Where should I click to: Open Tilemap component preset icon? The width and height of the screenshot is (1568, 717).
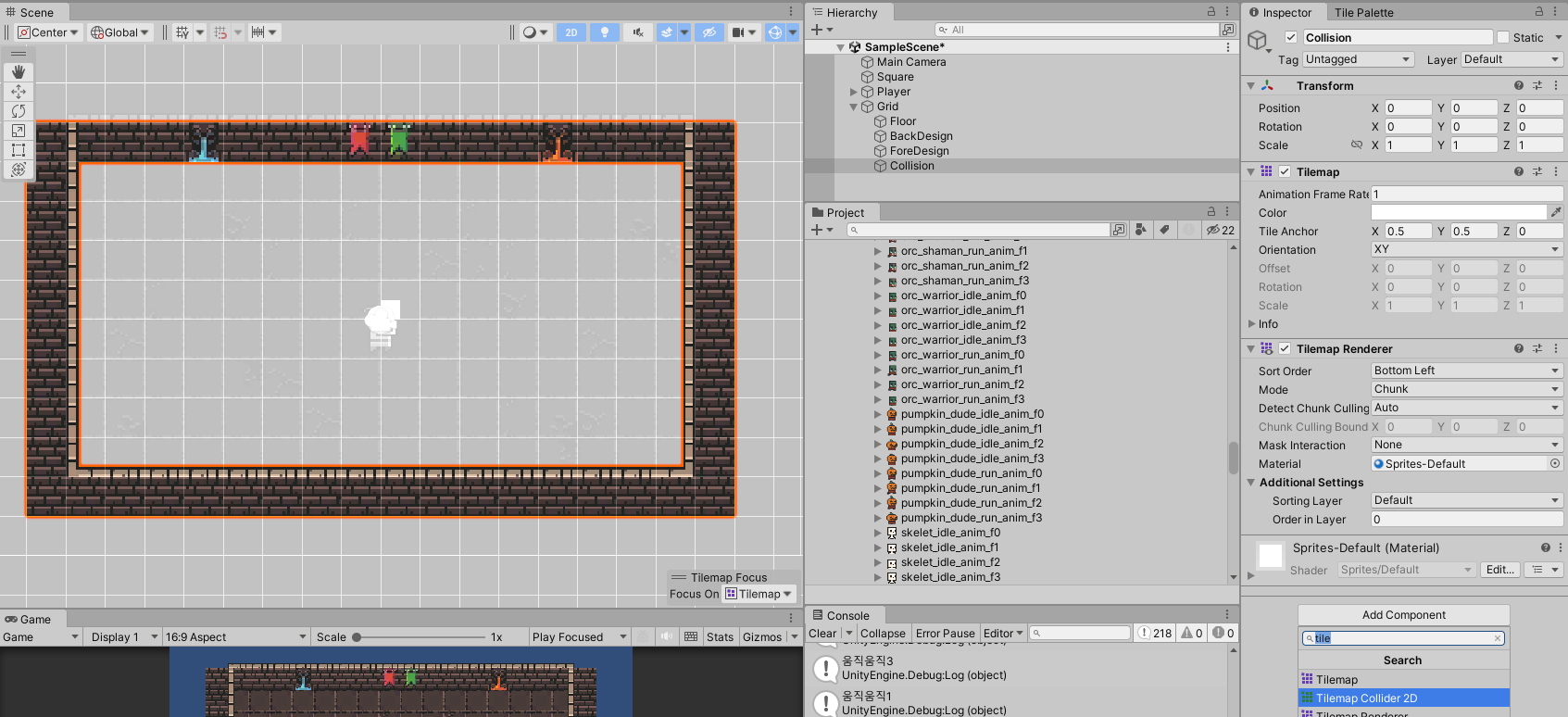[x=1537, y=171]
